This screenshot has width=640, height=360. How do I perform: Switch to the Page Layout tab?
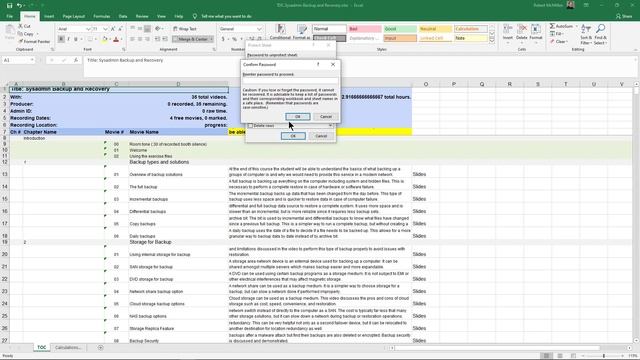73,16
